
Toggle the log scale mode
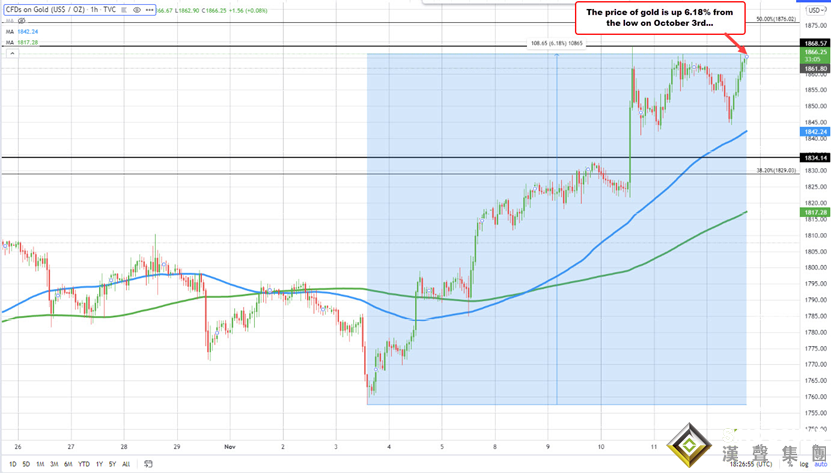click(x=802, y=464)
